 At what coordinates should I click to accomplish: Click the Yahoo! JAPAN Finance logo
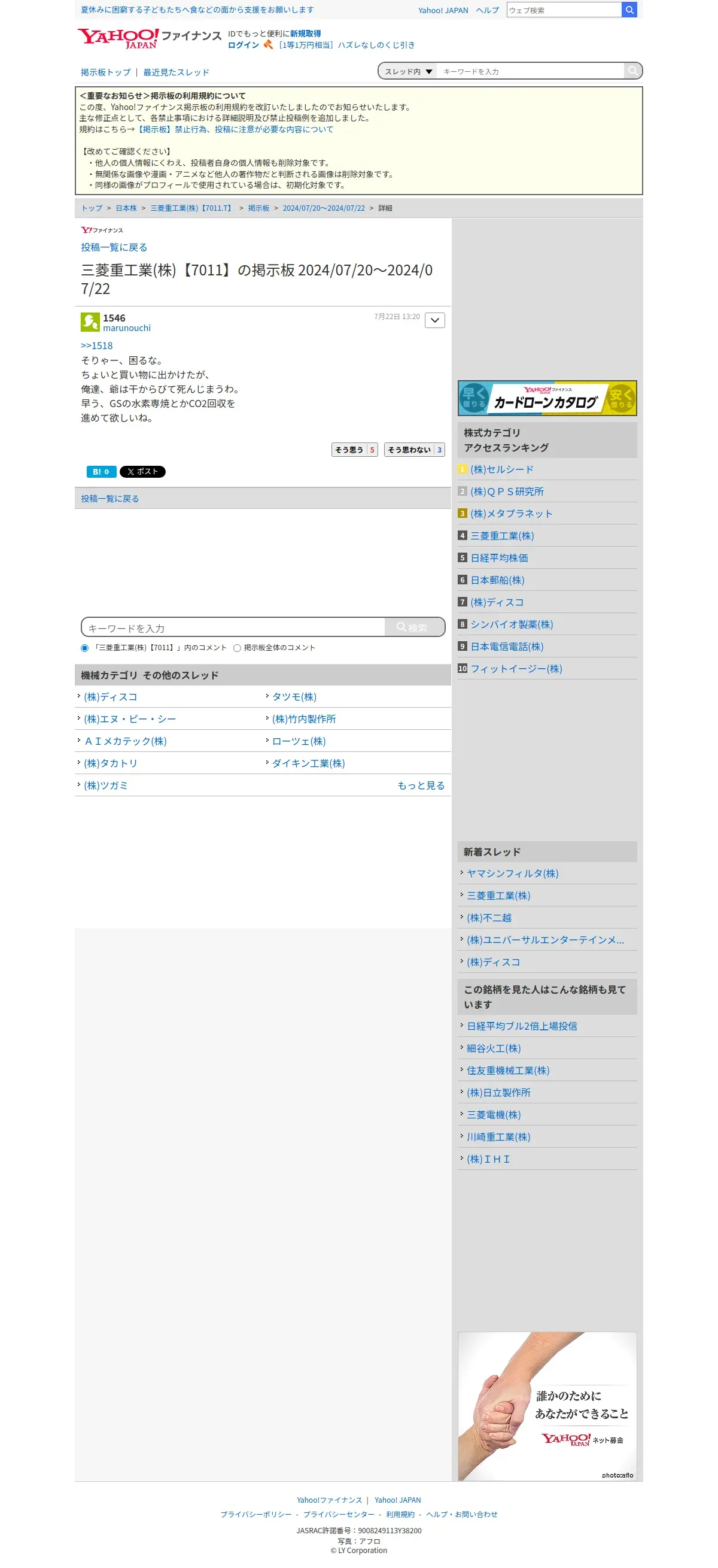click(149, 38)
